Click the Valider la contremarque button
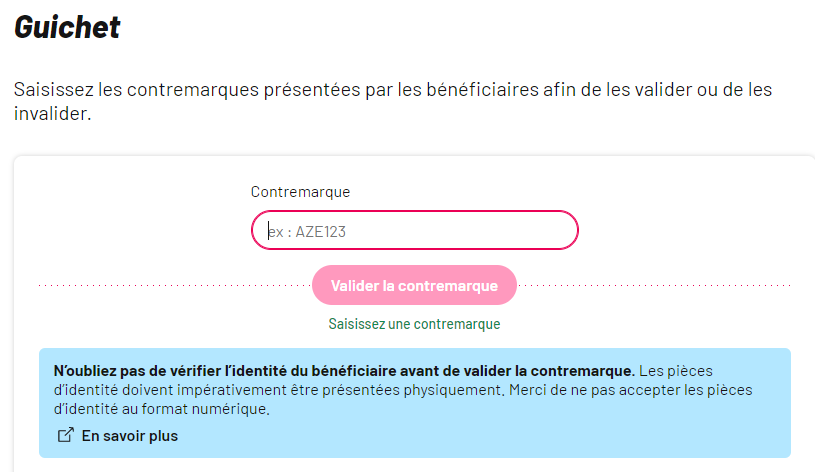Image resolution: width=815 pixels, height=472 pixels. click(414, 285)
